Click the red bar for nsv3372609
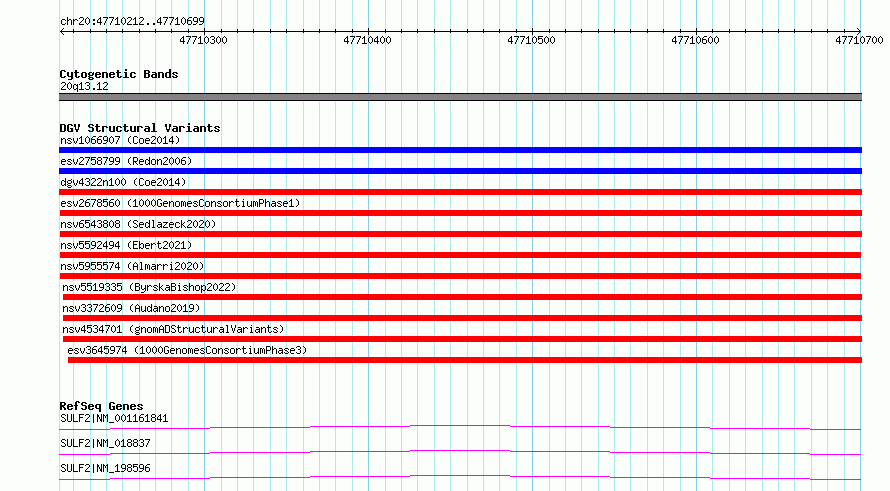 point(463,318)
